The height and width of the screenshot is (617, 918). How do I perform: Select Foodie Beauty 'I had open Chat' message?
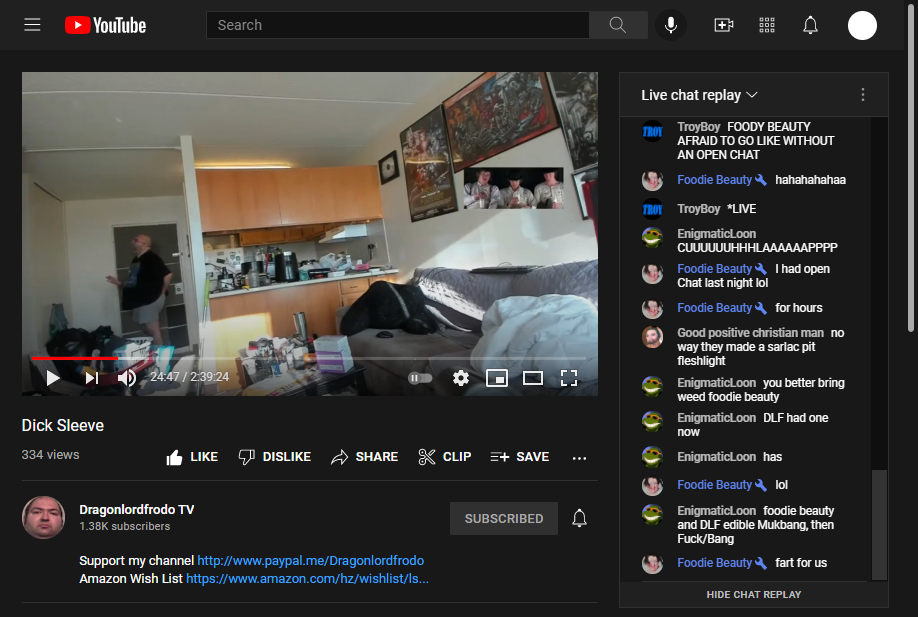[x=754, y=276]
